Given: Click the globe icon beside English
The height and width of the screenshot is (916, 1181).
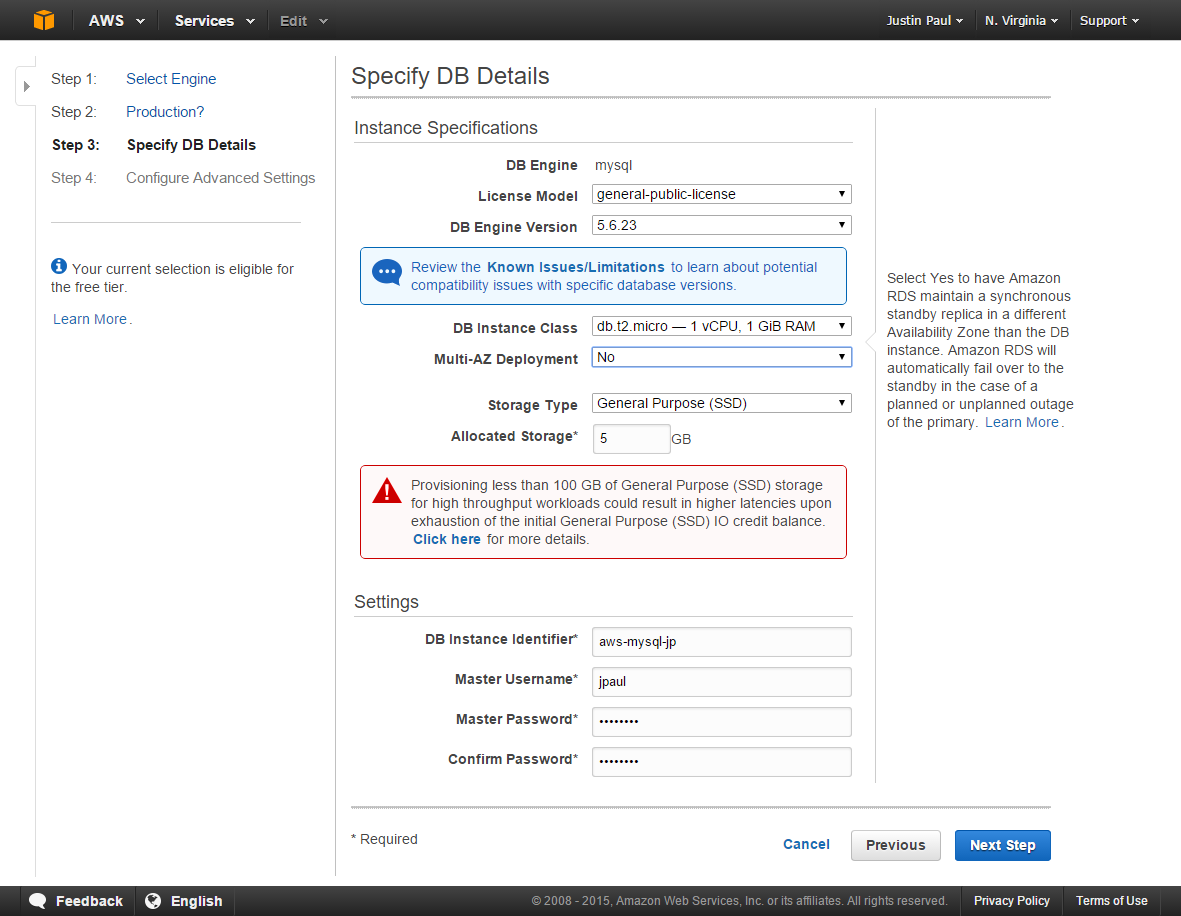Looking at the screenshot, I should click(x=153, y=901).
